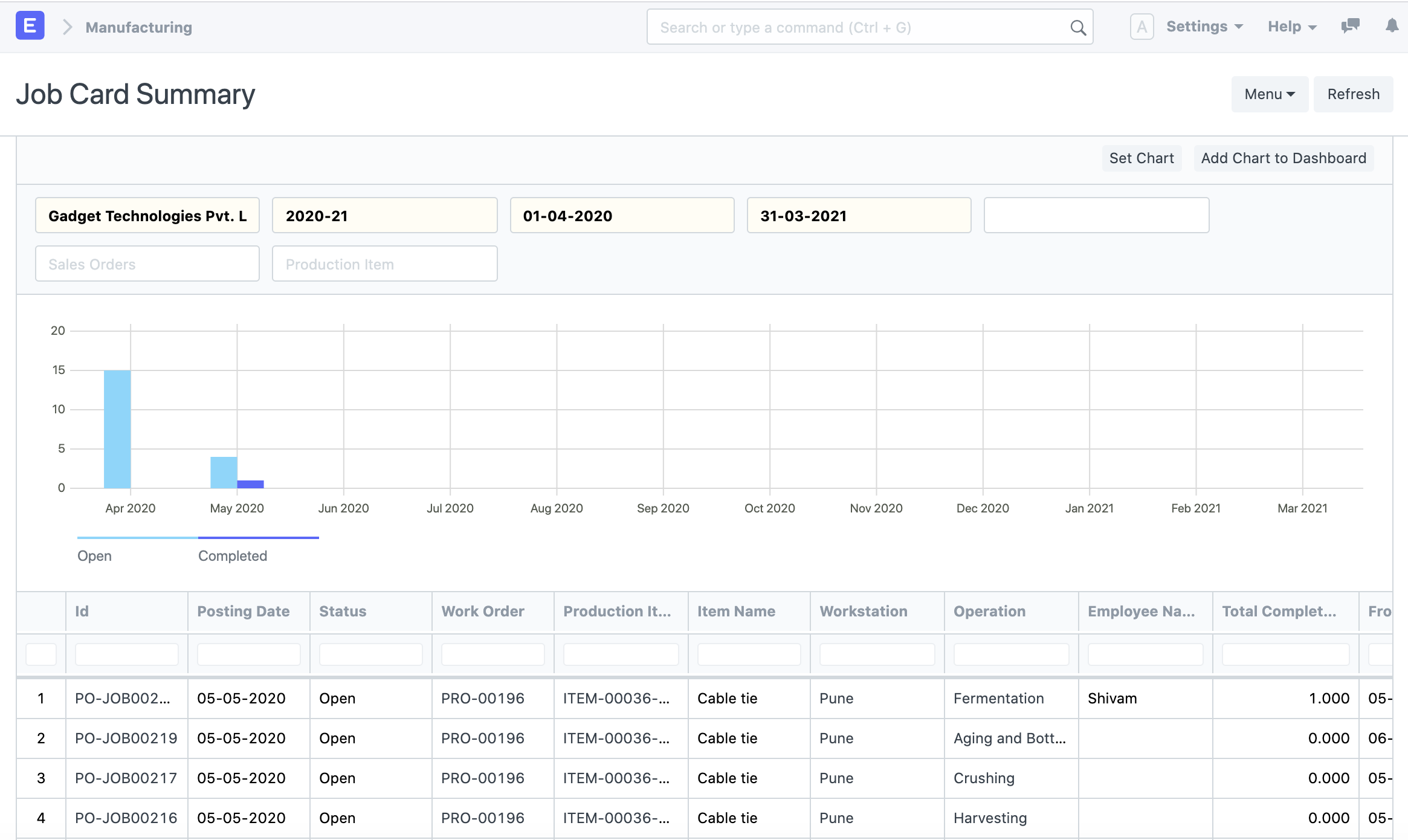Open the chat messages icon
Image resolution: width=1408 pixels, height=840 pixels.
pyautogui.click(x=1350, y=27)
